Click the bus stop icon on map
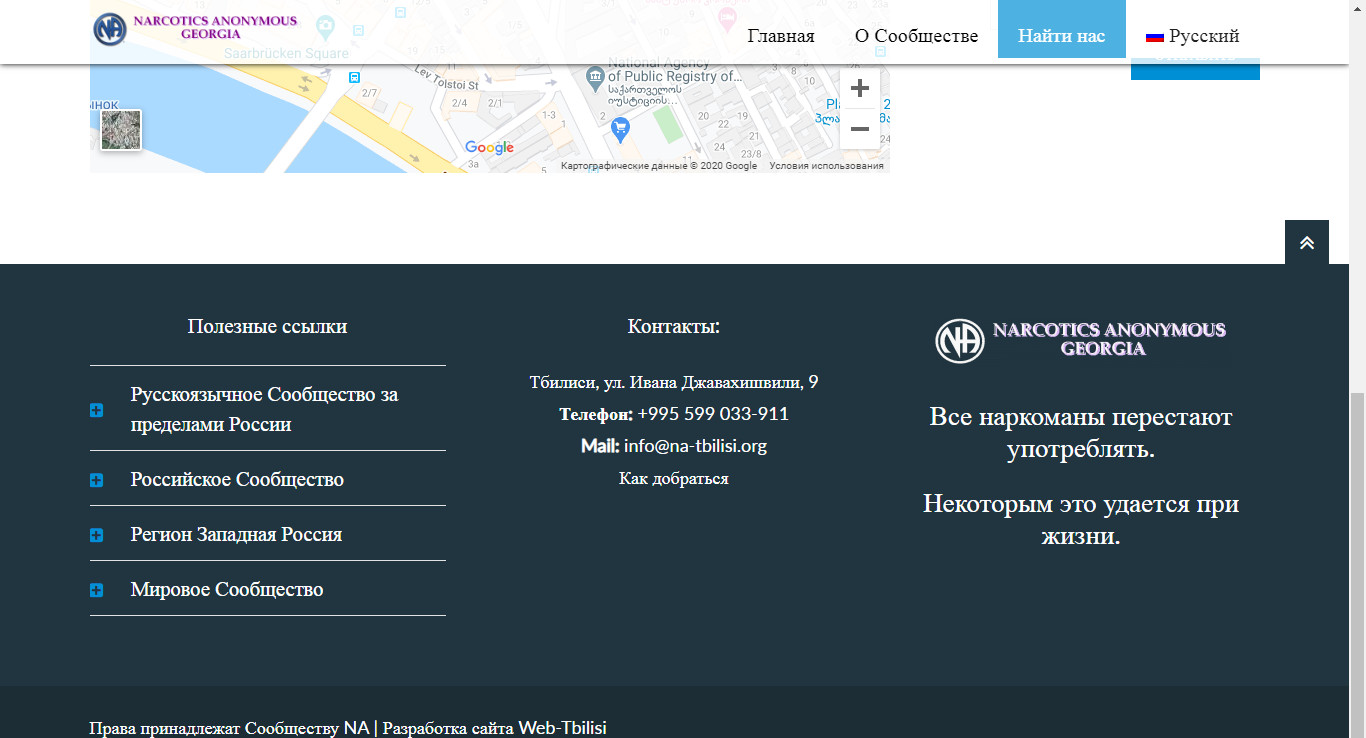Image resolution: width=1366 pixels, height=738 pixels. click(354, 77)
